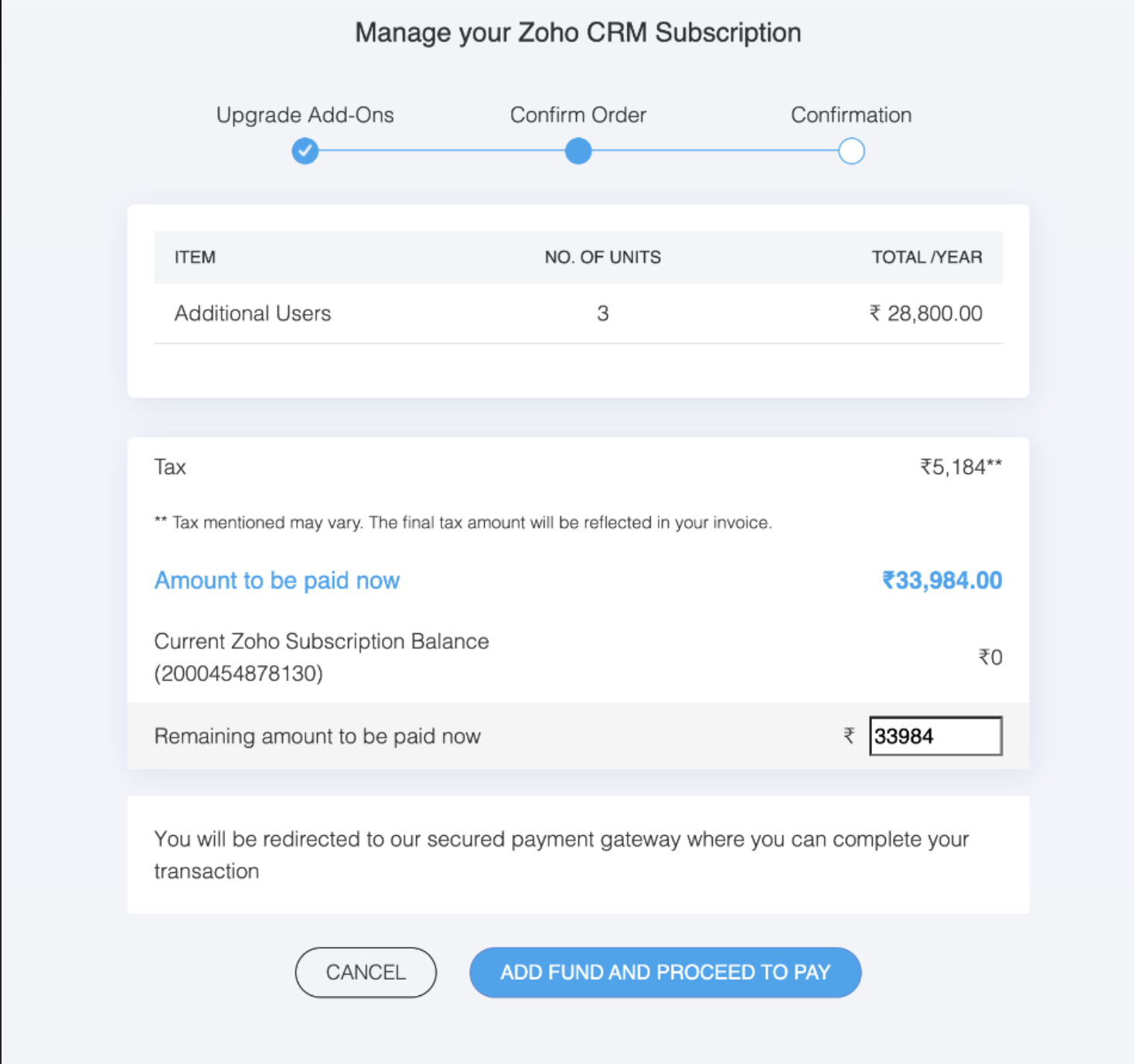Click the completed checkmark step icon

(x=305, y=151)
